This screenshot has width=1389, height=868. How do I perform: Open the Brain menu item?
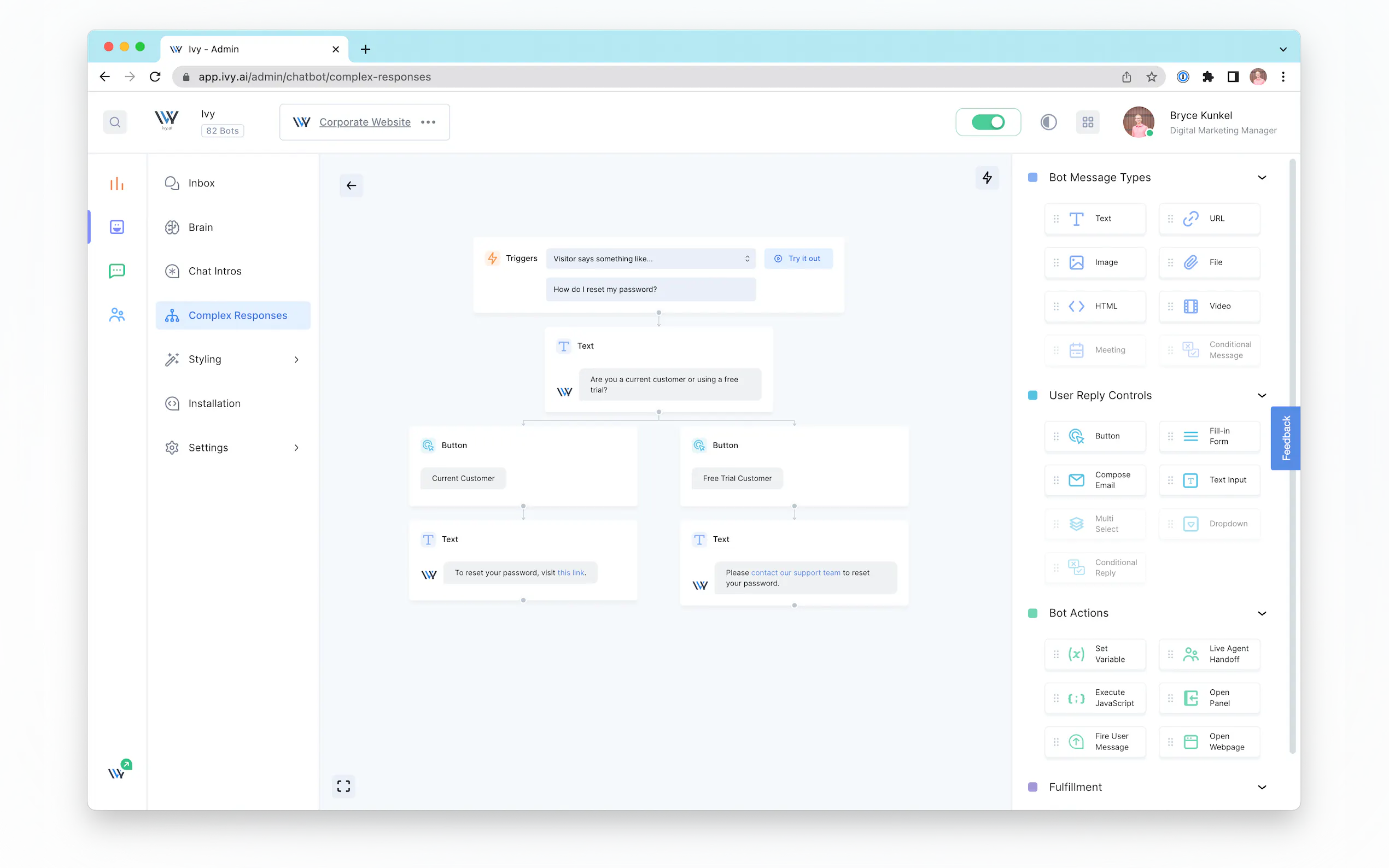point(200,227)
